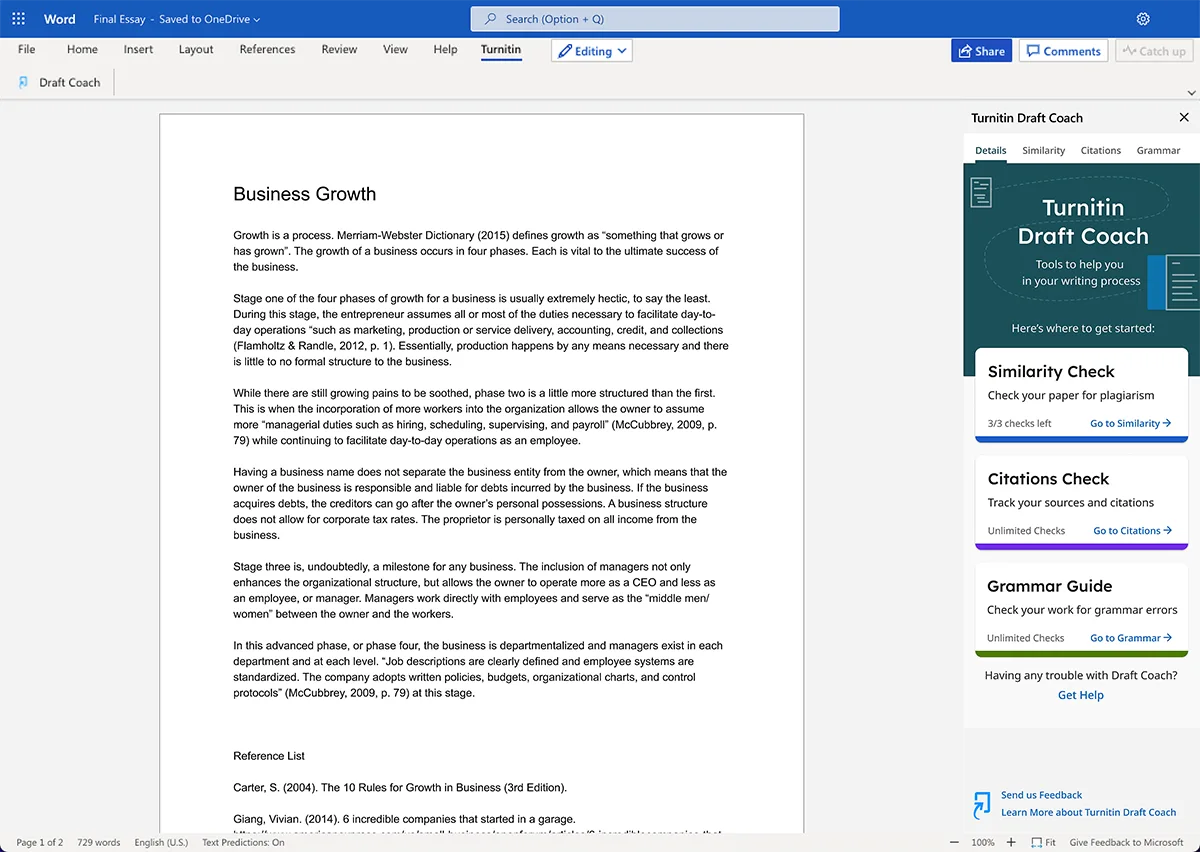Click the Get Help link

(1080, 695)
